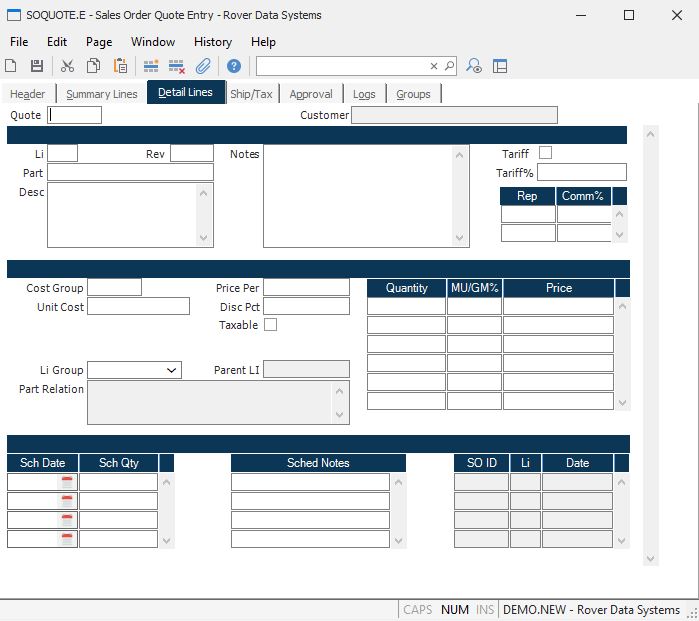
Task: Click the delete row icon
Action: [177, 66]
